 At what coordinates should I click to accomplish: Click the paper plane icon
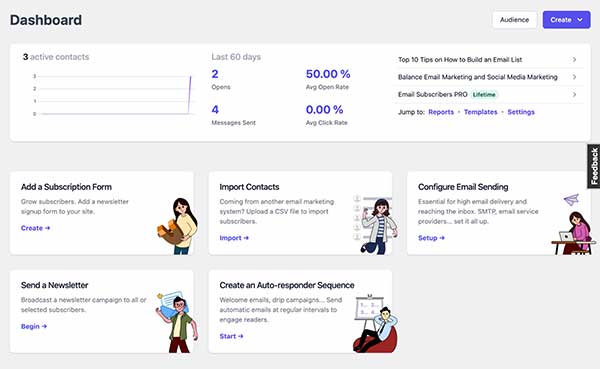[x=571, y=199]
